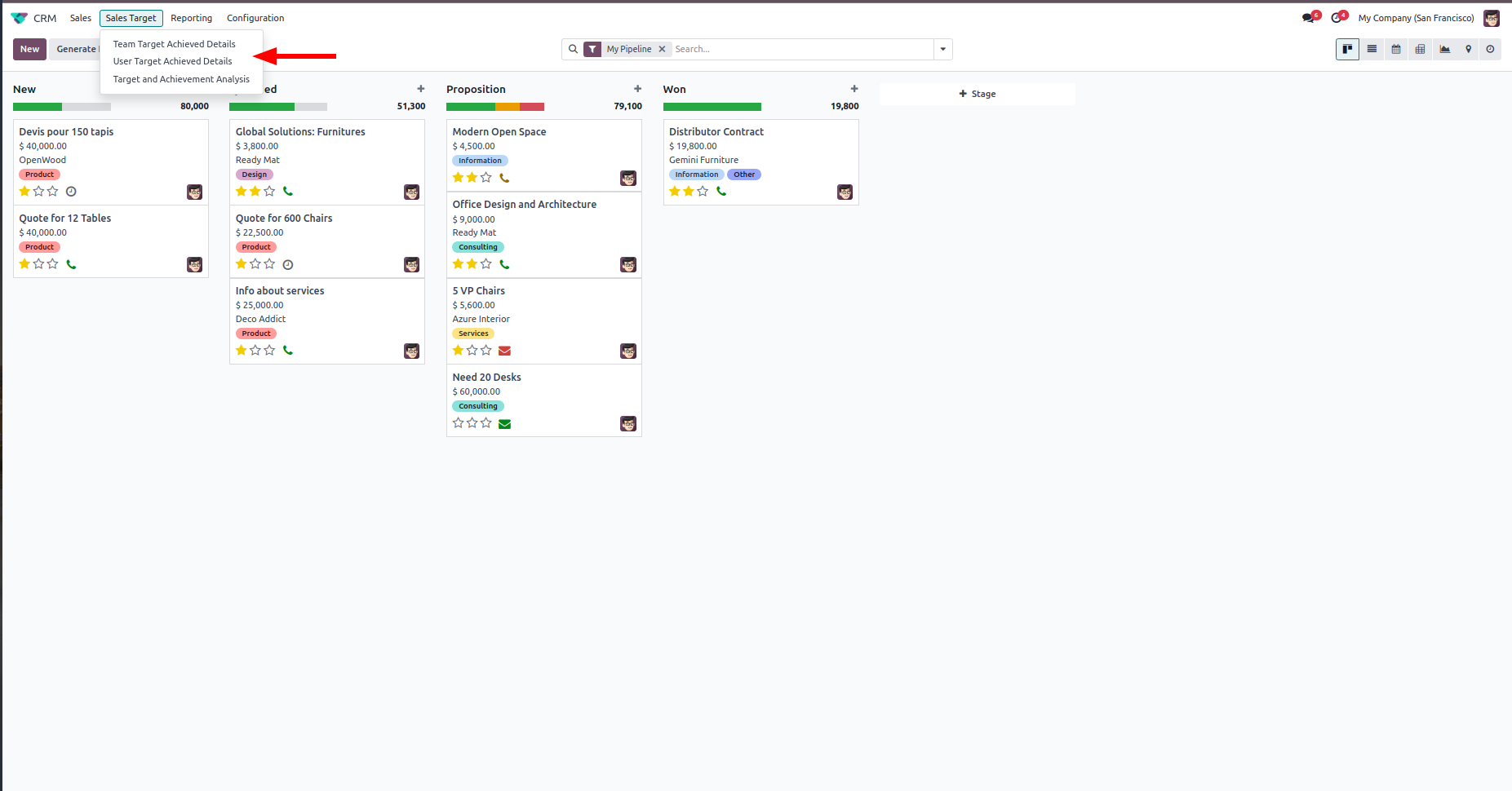Screen dimensions: 1512x791
Task: Set third star on Global Solutions: Furnitures
Action: coord(269,192)
